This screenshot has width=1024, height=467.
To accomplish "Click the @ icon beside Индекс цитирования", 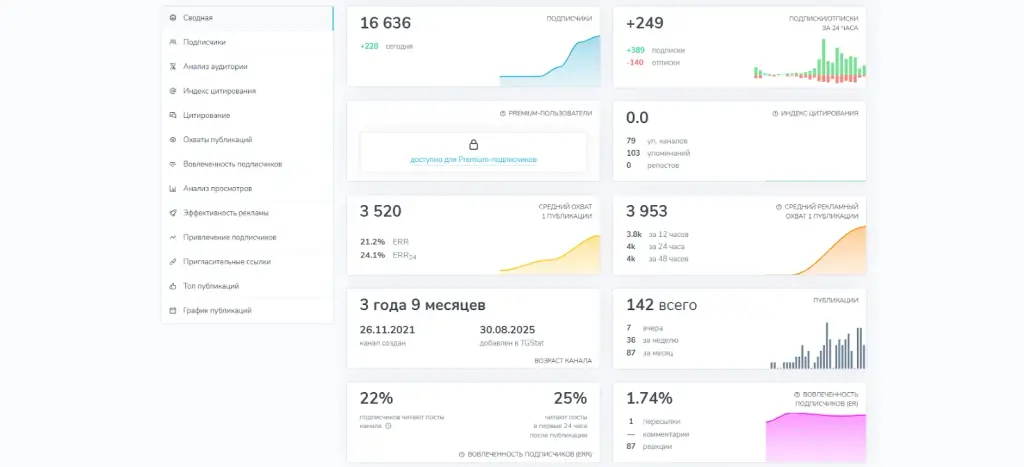I will pyautogui.click(x=172, y=91).
